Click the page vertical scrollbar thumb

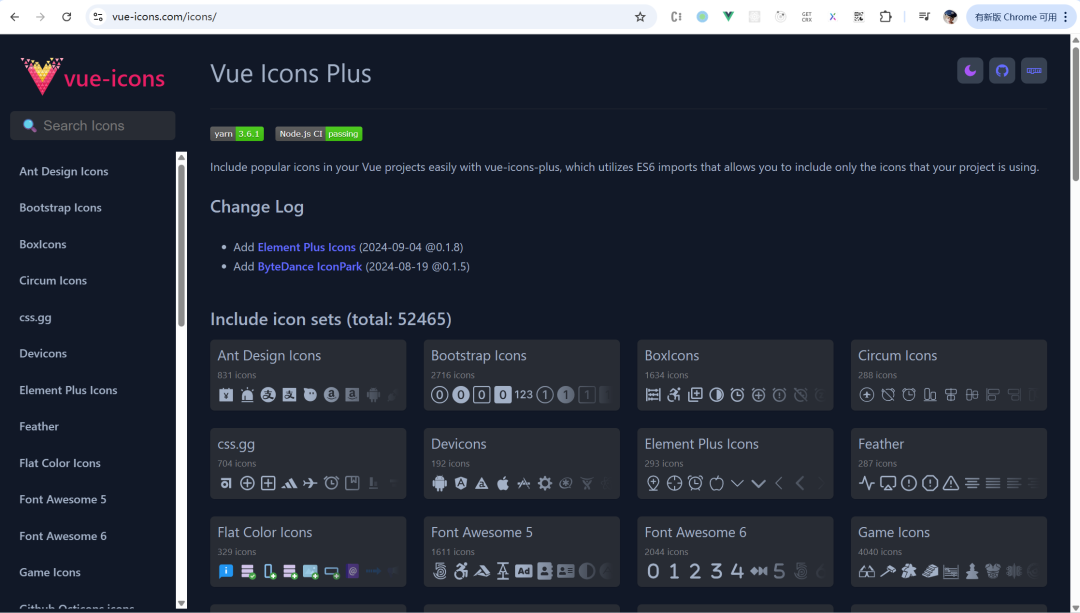click(1075, 114)
